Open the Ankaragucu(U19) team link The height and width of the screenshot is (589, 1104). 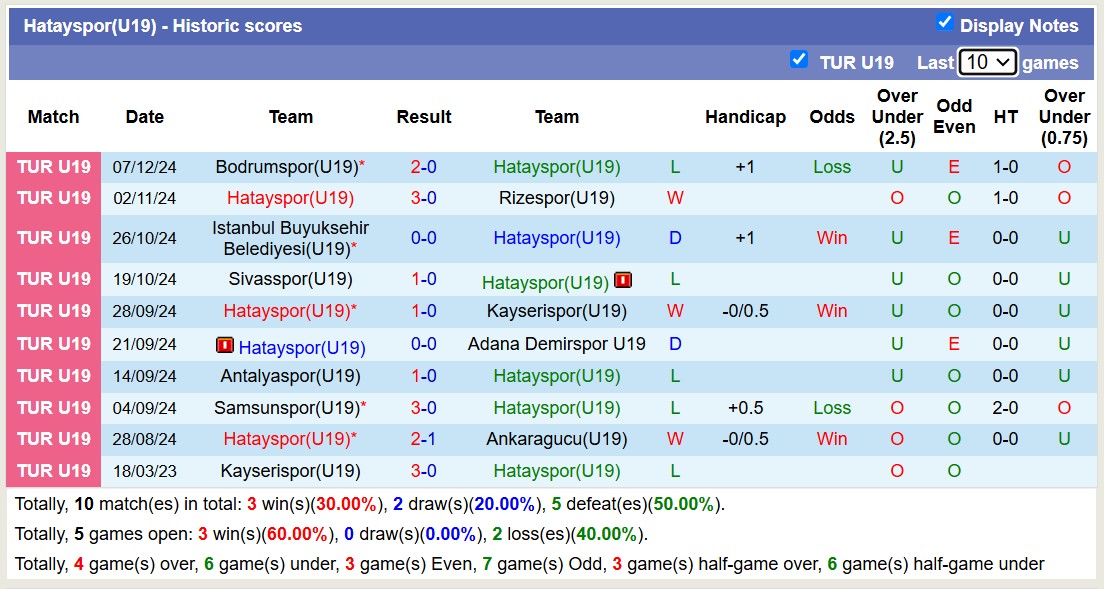tap(556, 438)
